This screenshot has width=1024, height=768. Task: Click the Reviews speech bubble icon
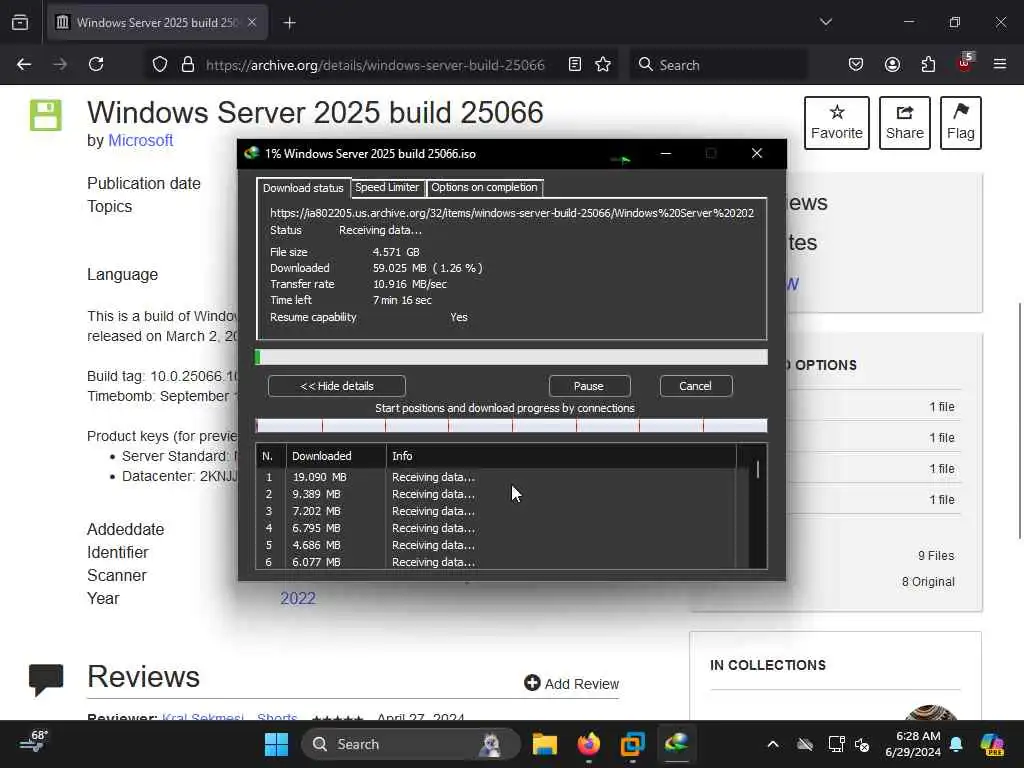click(x=46, y=679)
